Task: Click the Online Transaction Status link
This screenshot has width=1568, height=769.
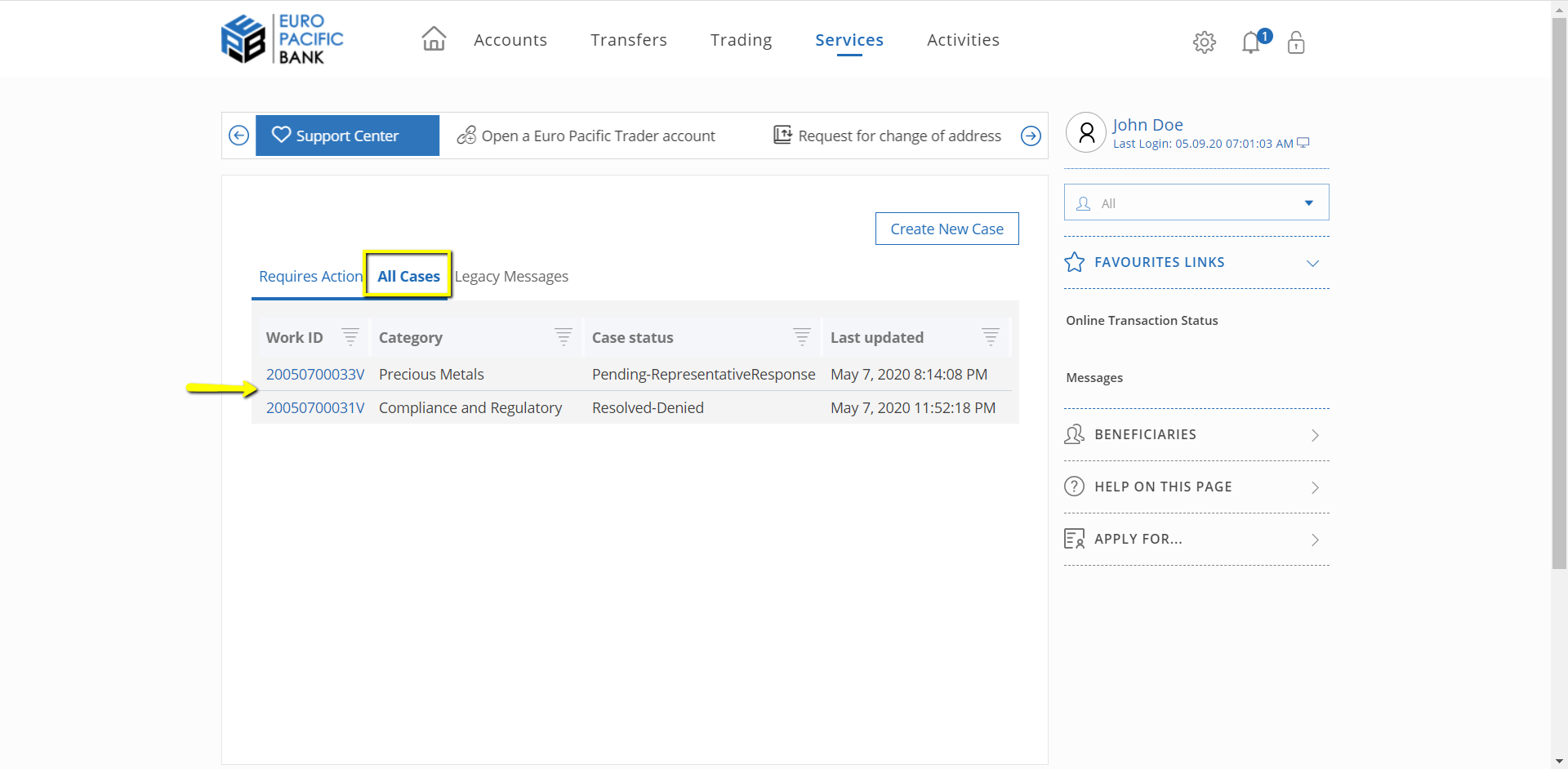Action: coord(1142,321)
